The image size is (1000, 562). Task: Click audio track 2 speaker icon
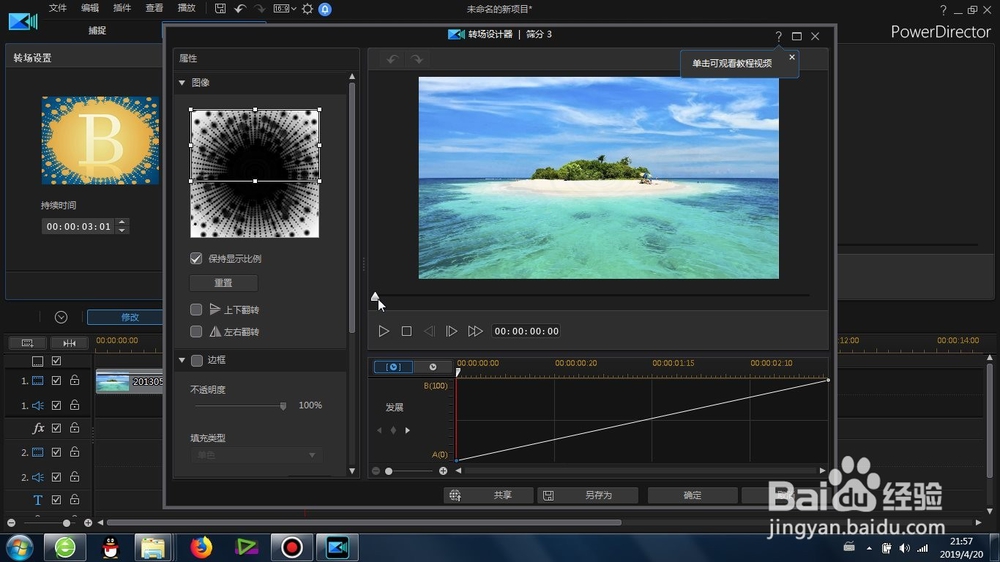(x=38, y=477)
